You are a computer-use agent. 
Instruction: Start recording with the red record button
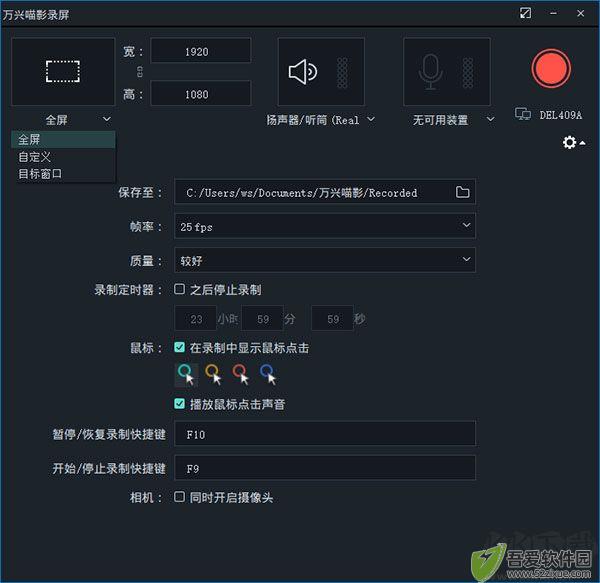pyautogui.click(x=551, y=69)
